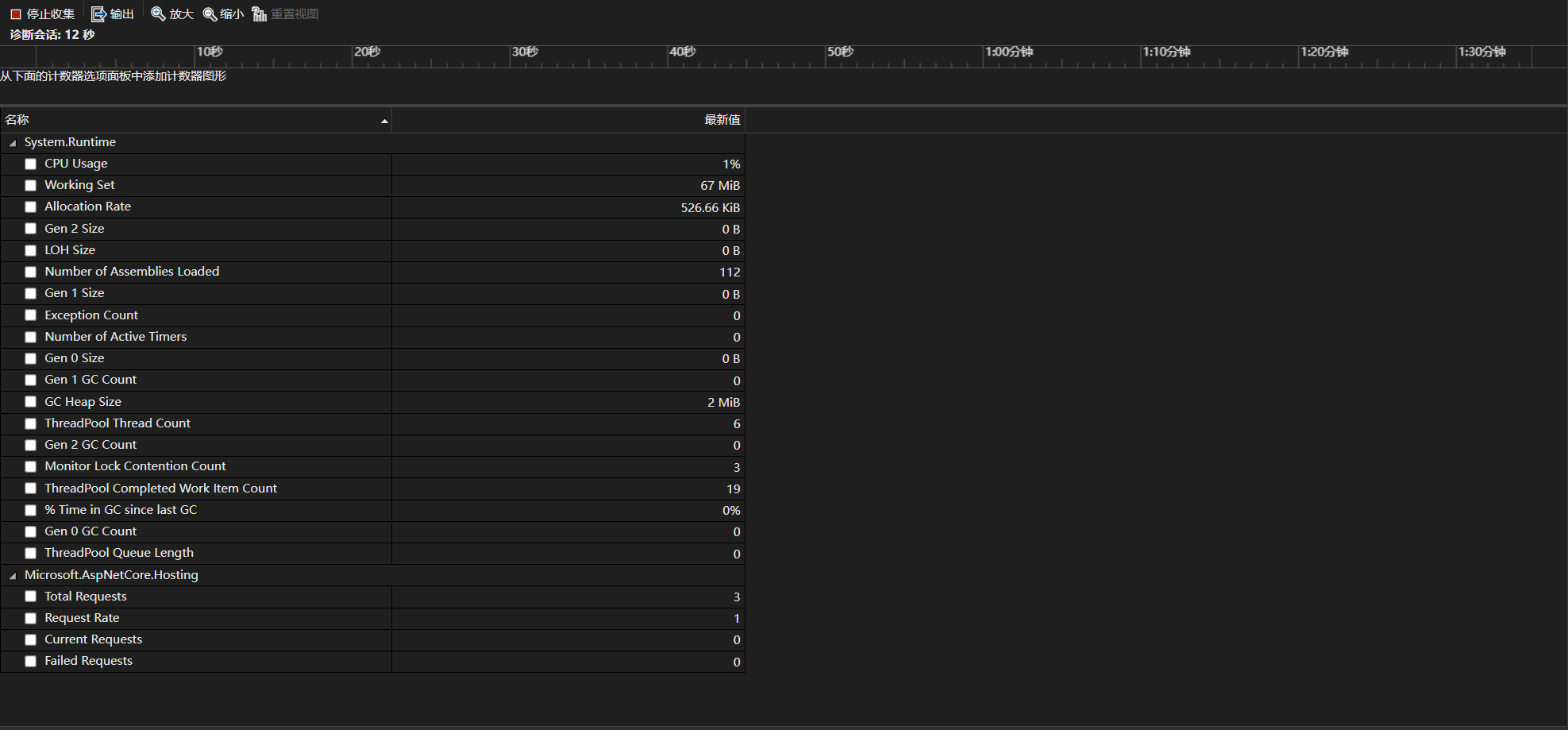Viewport: 1568px width, 730px height.
Task: Select the Microsoft.AspNetCore.Hosting group label
Action: click(111, 575)
